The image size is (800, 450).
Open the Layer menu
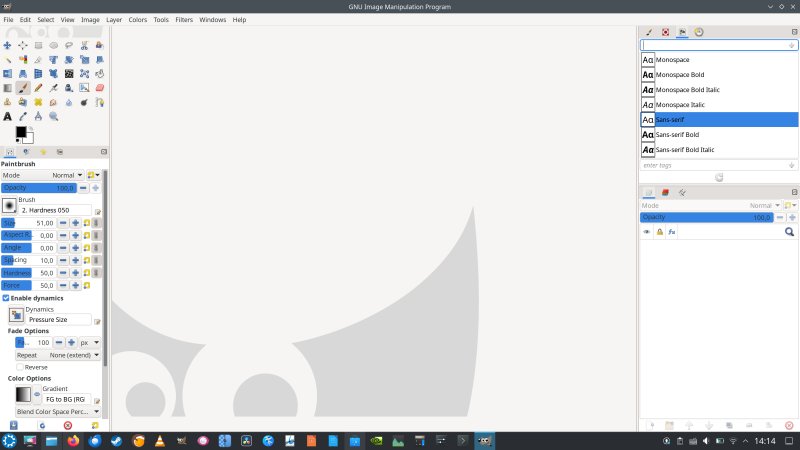(114, 19)
